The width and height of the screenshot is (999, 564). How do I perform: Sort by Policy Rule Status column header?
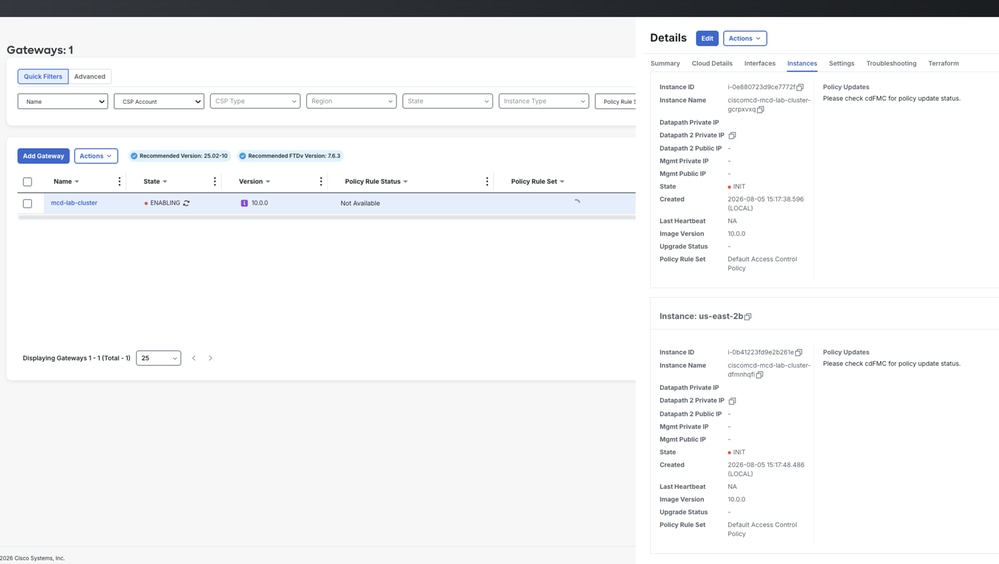(376, 182)
